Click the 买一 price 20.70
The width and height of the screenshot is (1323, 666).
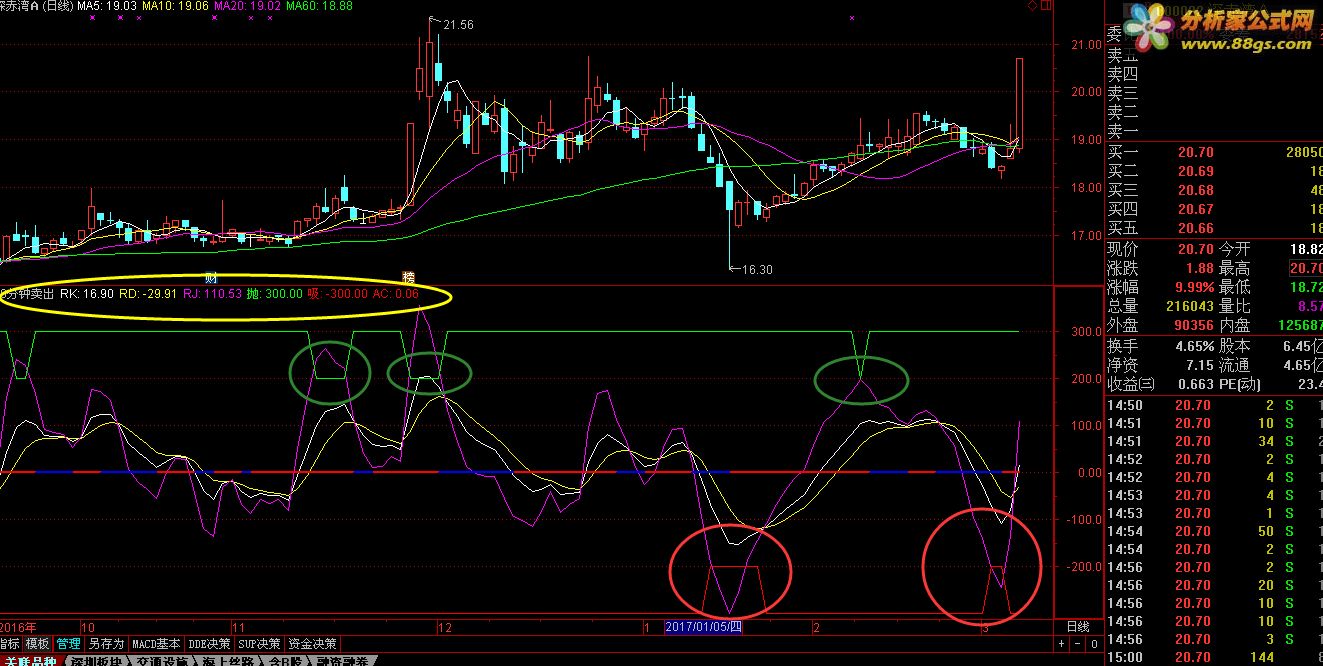(x=1195, y=152)
